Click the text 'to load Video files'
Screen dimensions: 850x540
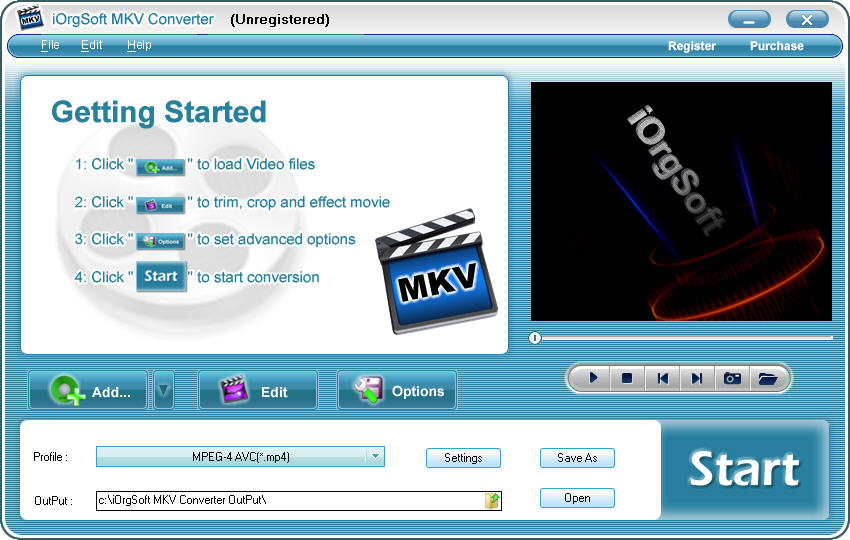pos(256,164)
